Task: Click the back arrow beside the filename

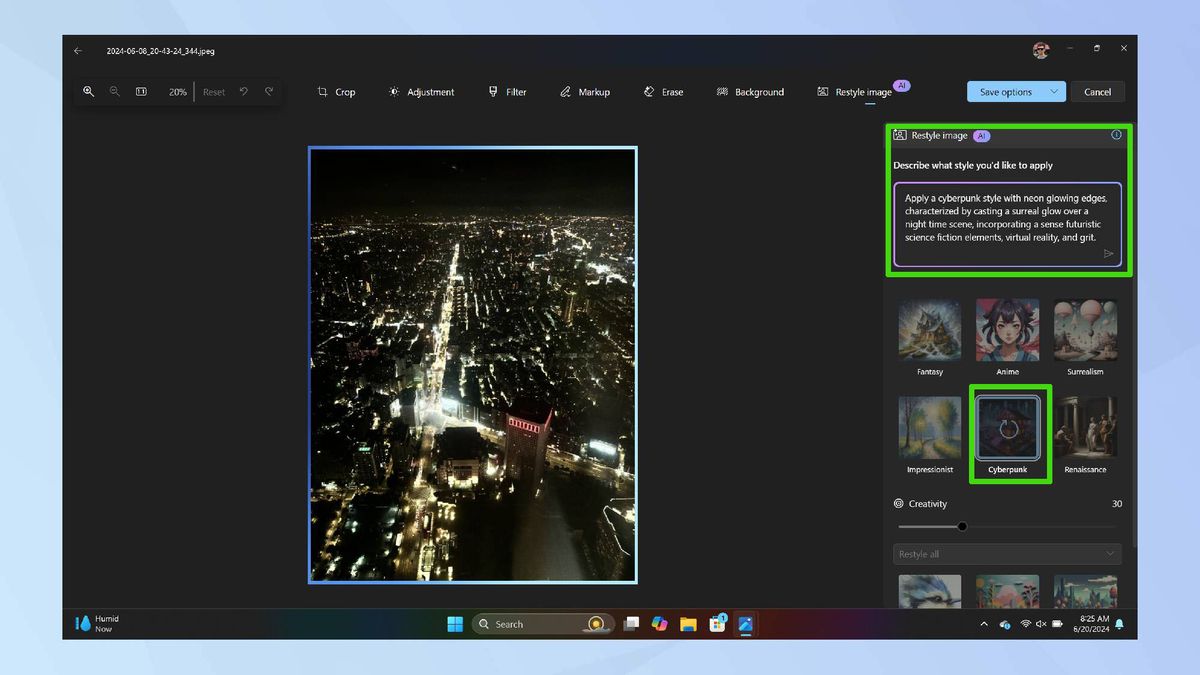Action: coord(78,50)
